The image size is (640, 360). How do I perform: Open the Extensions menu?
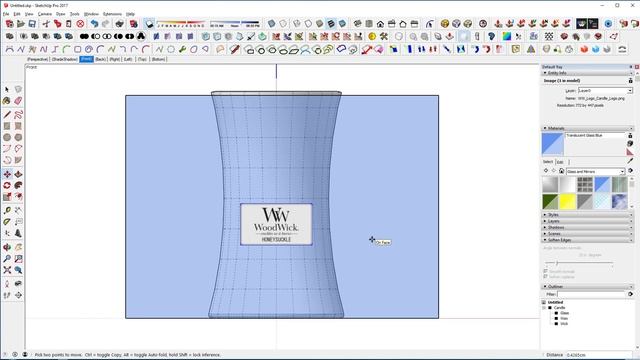[x=112, y=14]
